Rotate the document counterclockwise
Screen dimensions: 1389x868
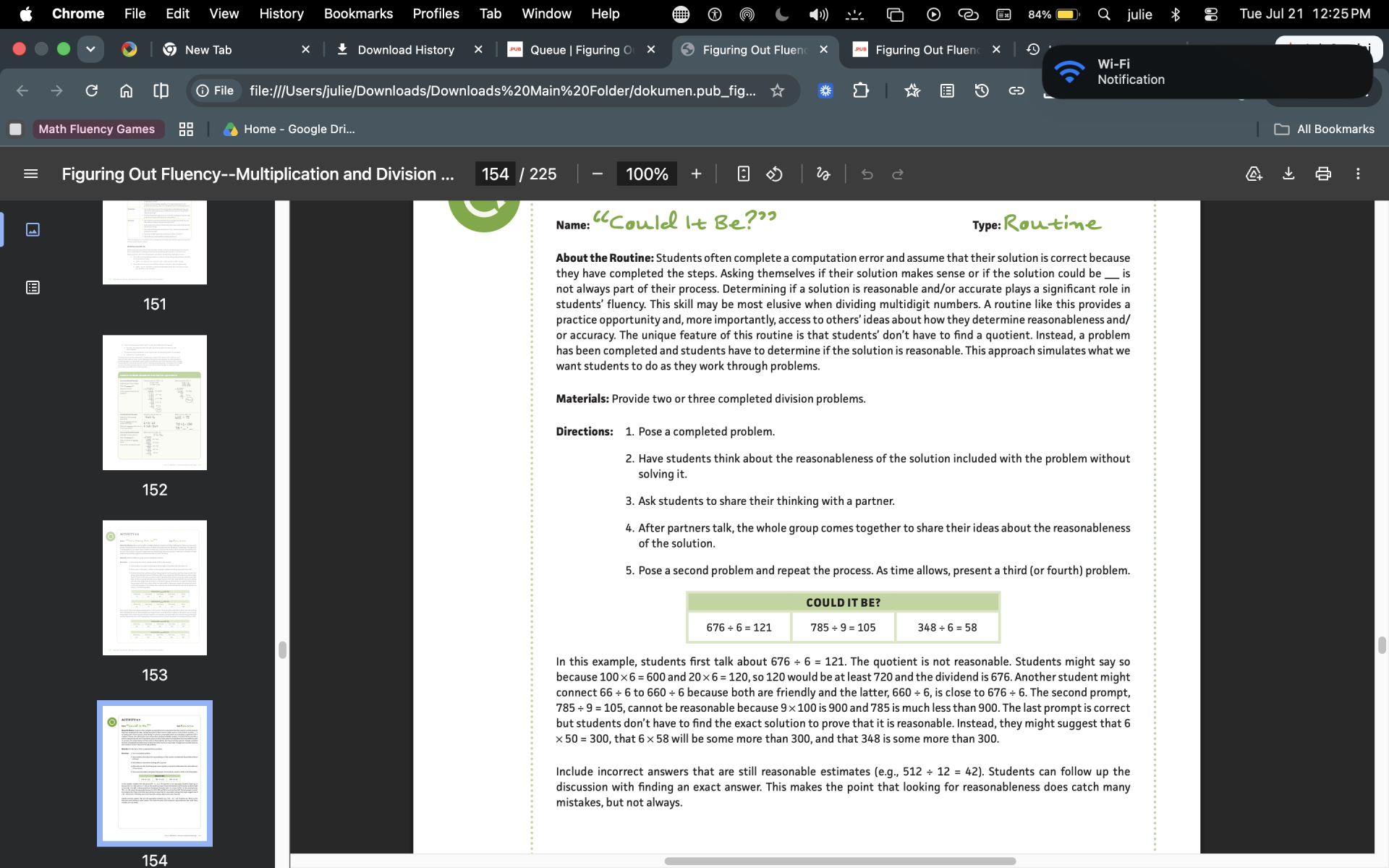[775, 174]
